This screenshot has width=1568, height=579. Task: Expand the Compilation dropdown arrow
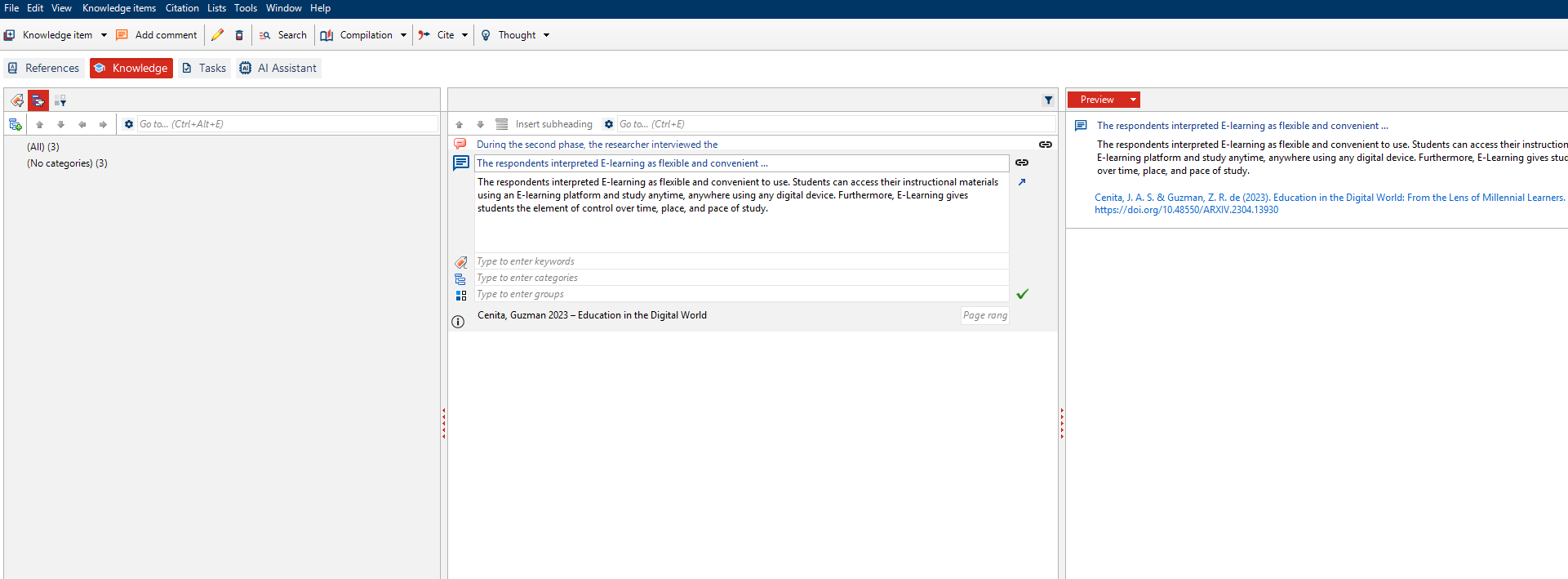click(x=403, y=35)
